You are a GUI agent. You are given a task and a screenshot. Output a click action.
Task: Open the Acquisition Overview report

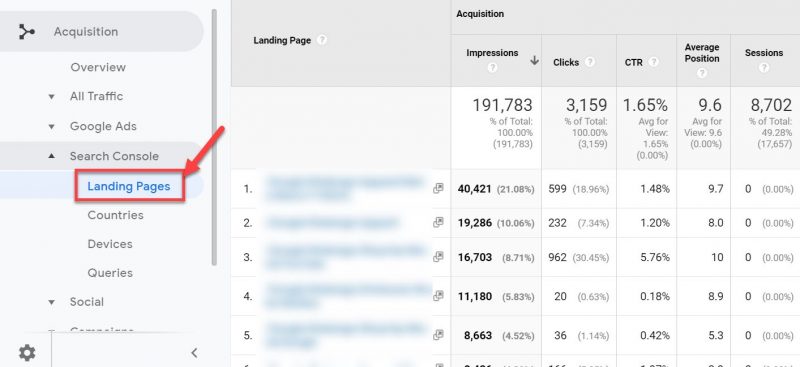98,67
